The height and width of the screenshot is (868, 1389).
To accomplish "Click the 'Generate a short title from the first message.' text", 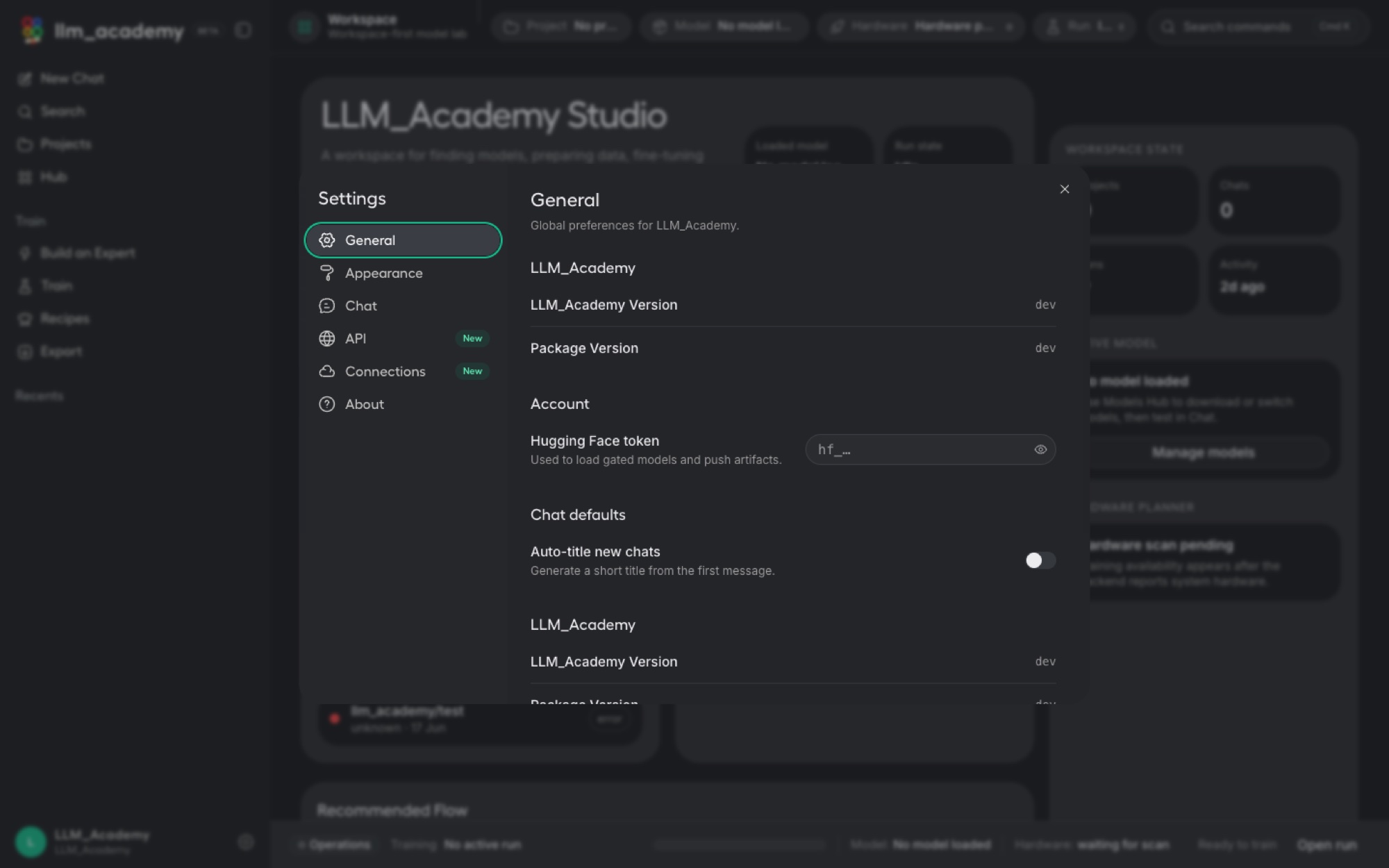I will (653, 571).
